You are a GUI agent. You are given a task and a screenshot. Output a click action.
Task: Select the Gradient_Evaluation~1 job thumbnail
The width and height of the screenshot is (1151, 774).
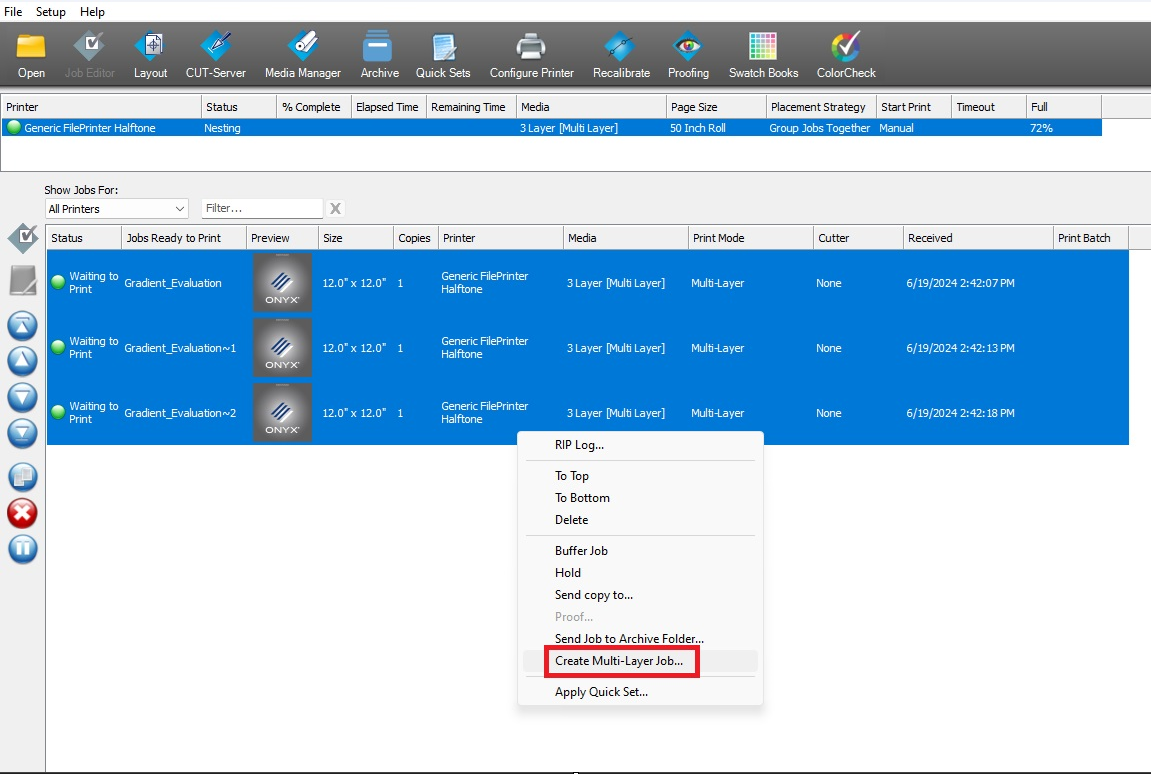[282, 348]
